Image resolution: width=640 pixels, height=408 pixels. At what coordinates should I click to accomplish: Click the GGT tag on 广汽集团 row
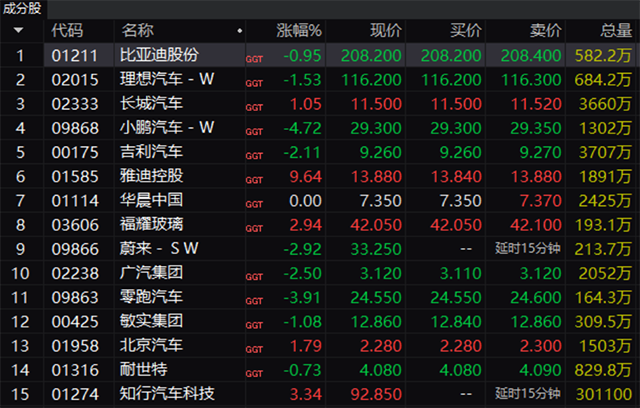tap(254, 277)
